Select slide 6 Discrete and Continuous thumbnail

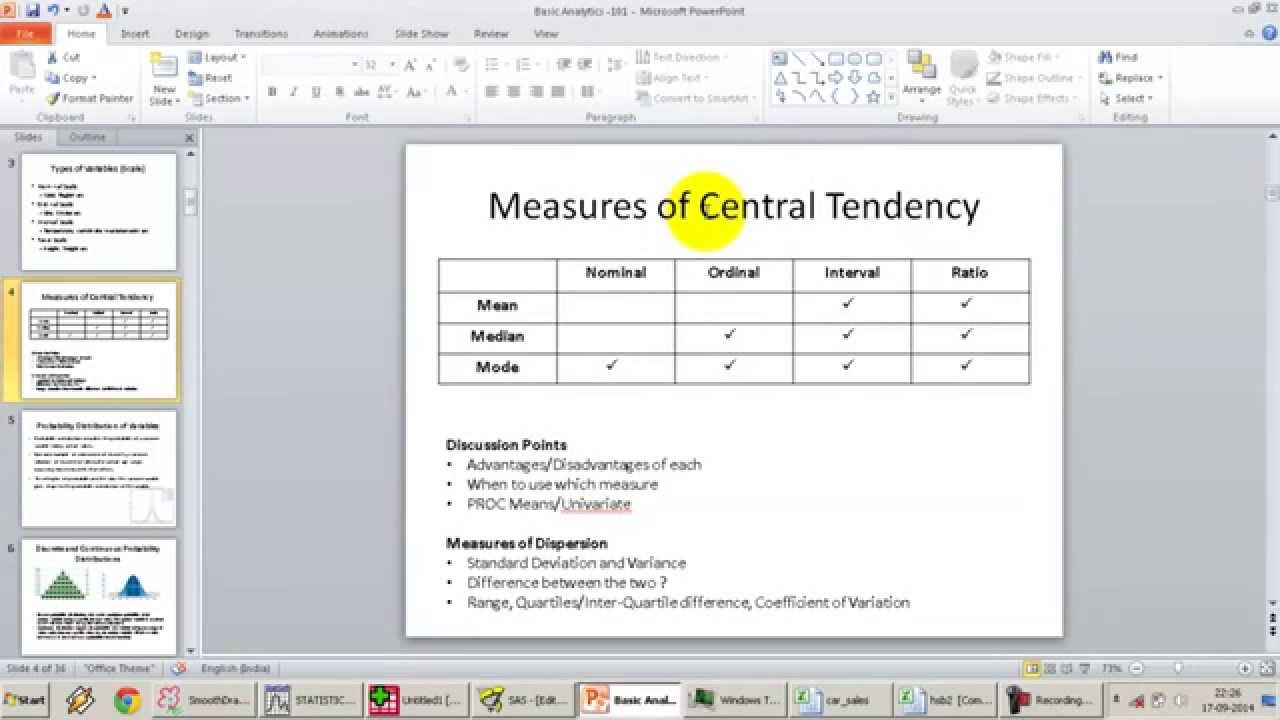[98, 597]
